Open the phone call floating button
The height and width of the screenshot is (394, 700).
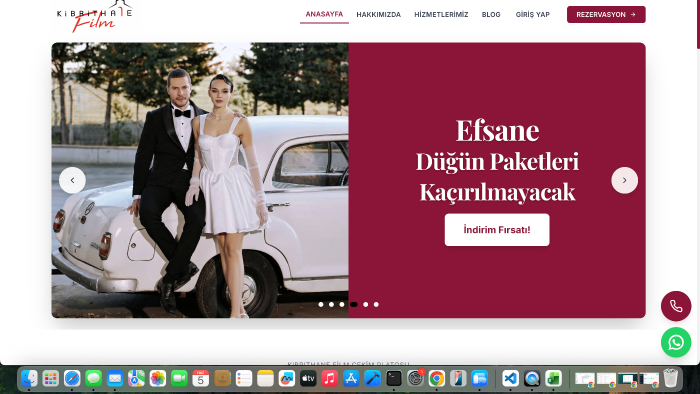[676, 306]
